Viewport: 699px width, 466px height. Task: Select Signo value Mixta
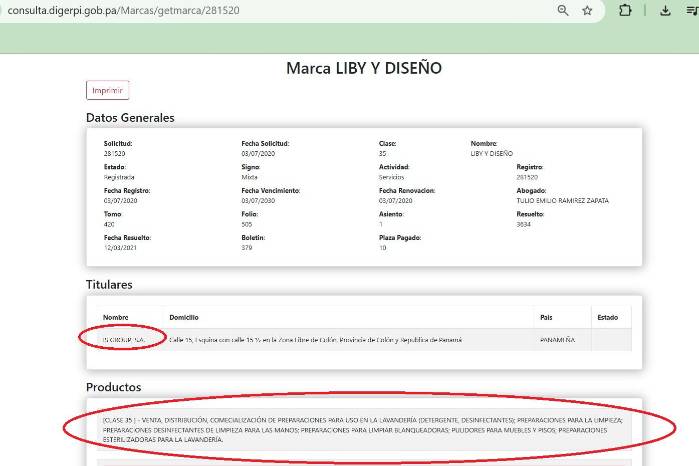pyautogui.click(x=249, y=177)
